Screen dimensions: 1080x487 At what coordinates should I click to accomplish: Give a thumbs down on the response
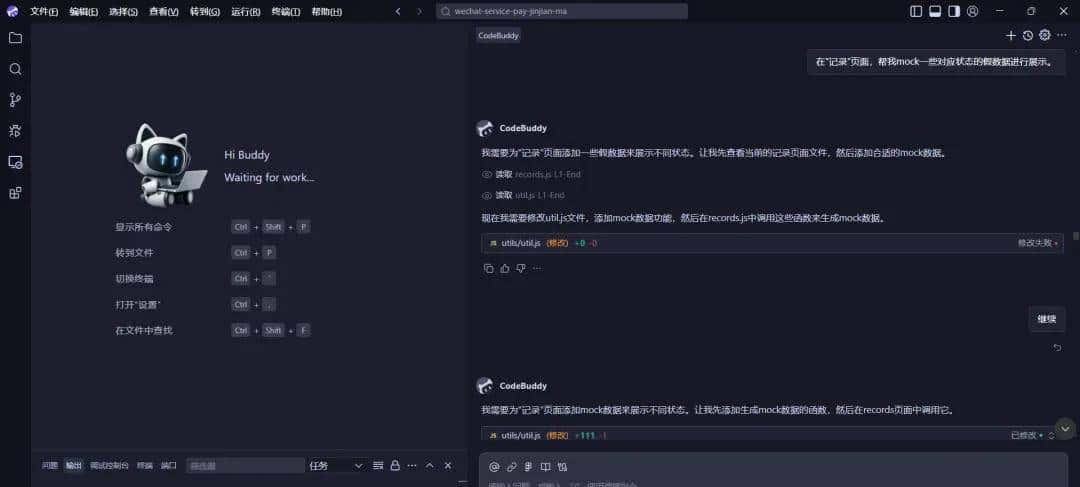(521, 269)
